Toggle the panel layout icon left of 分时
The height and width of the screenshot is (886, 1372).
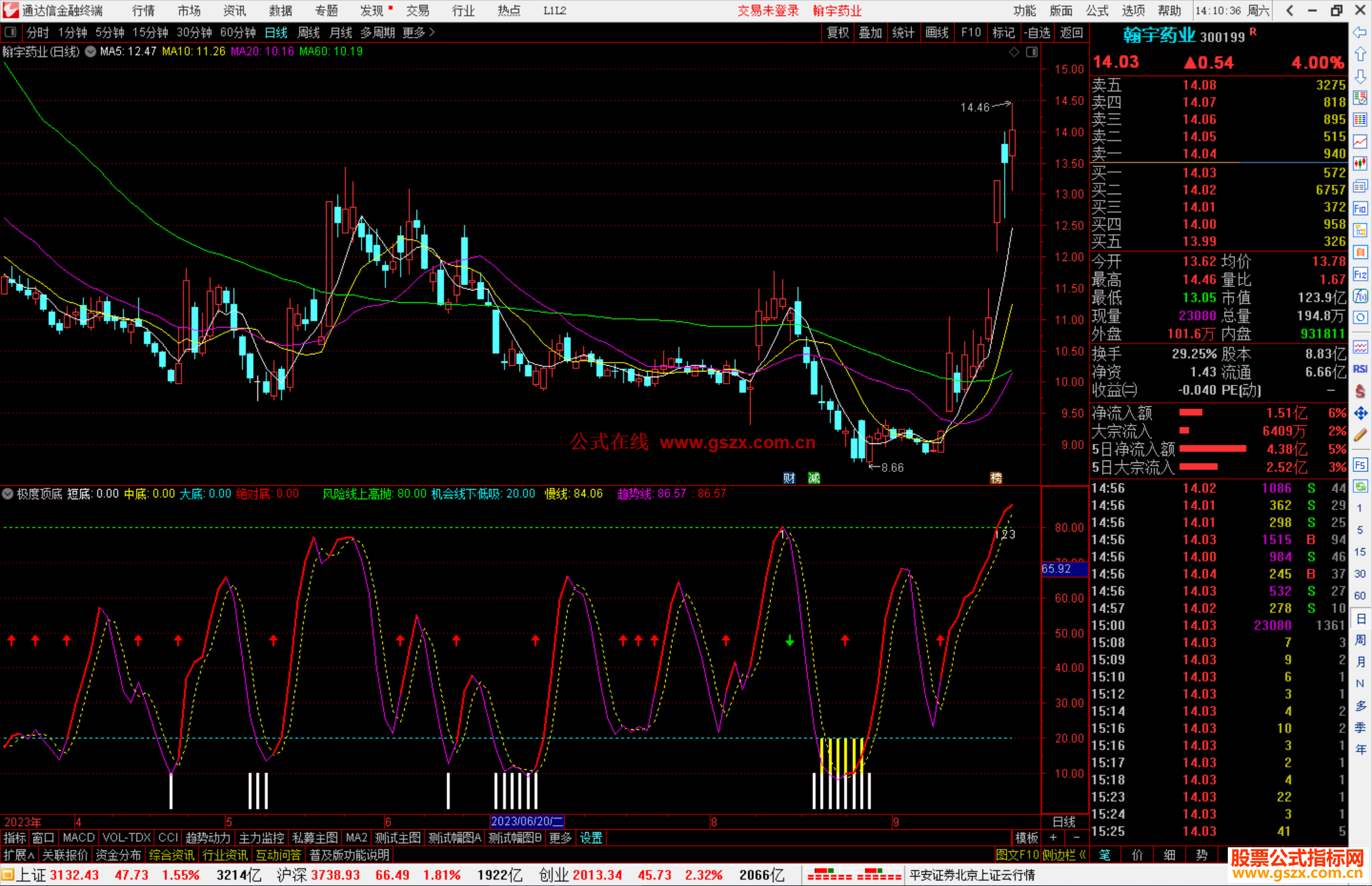click(x=11, y=32)
